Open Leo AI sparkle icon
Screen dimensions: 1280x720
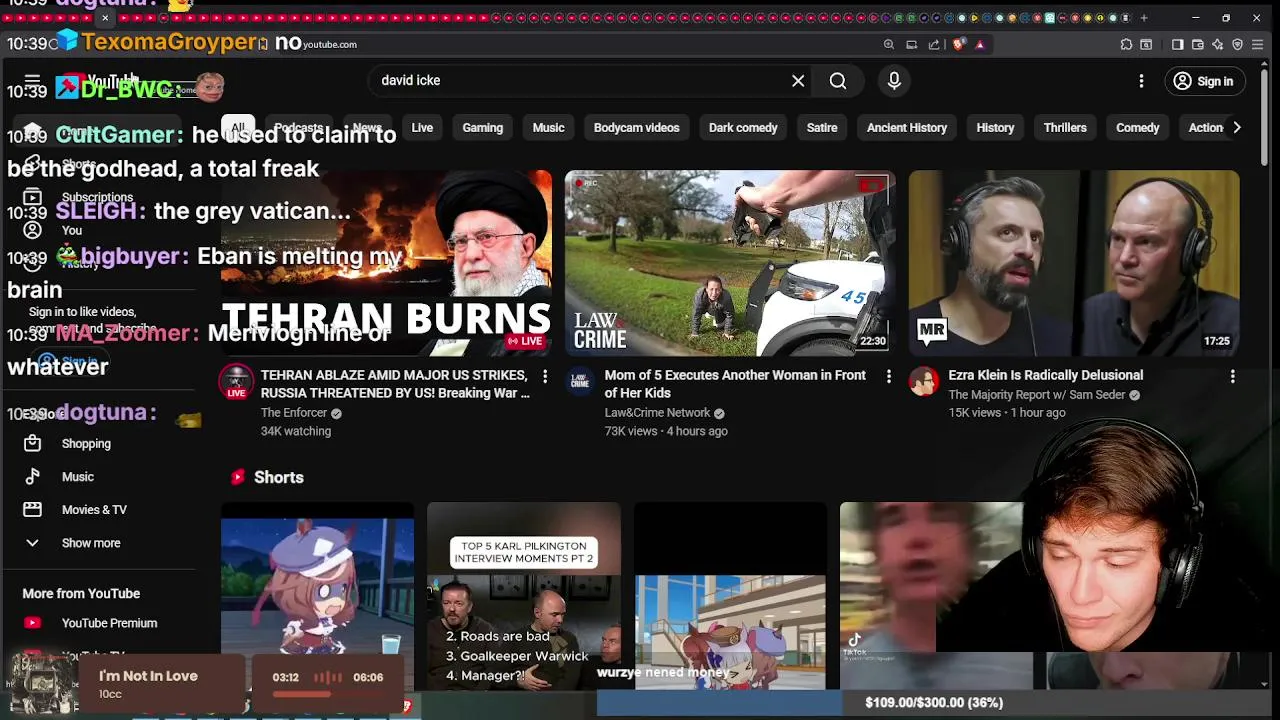[1217, 44]
